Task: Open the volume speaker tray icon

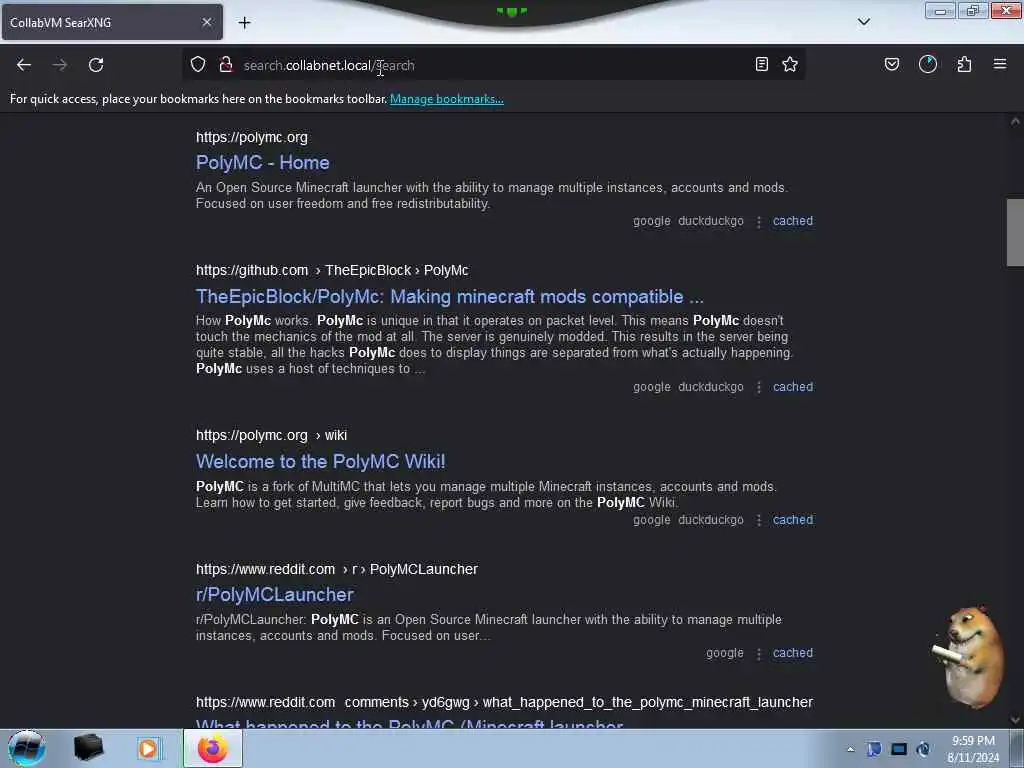Action: (923, 749)
